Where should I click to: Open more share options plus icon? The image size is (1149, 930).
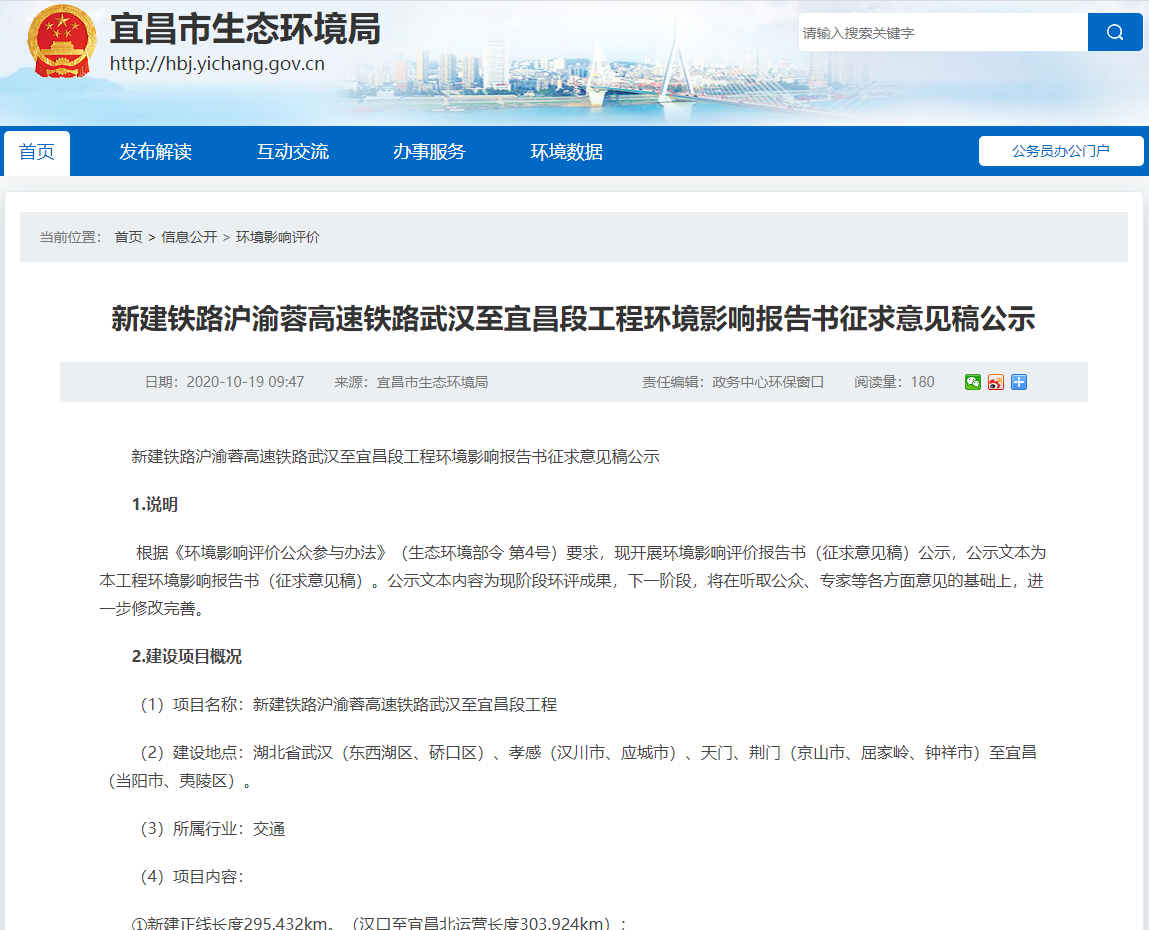pyautogui.click(x=1019, y=382)
